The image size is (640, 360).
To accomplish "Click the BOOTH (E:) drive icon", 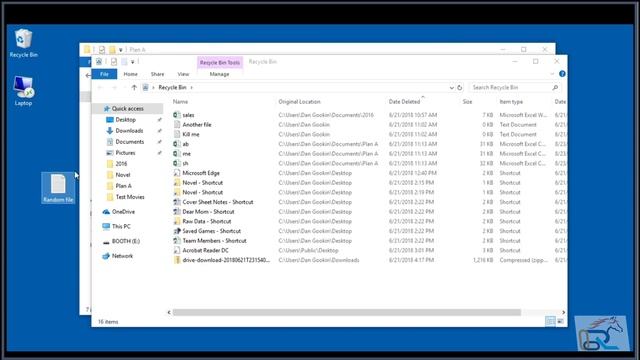I will click(x=106, y=242).
